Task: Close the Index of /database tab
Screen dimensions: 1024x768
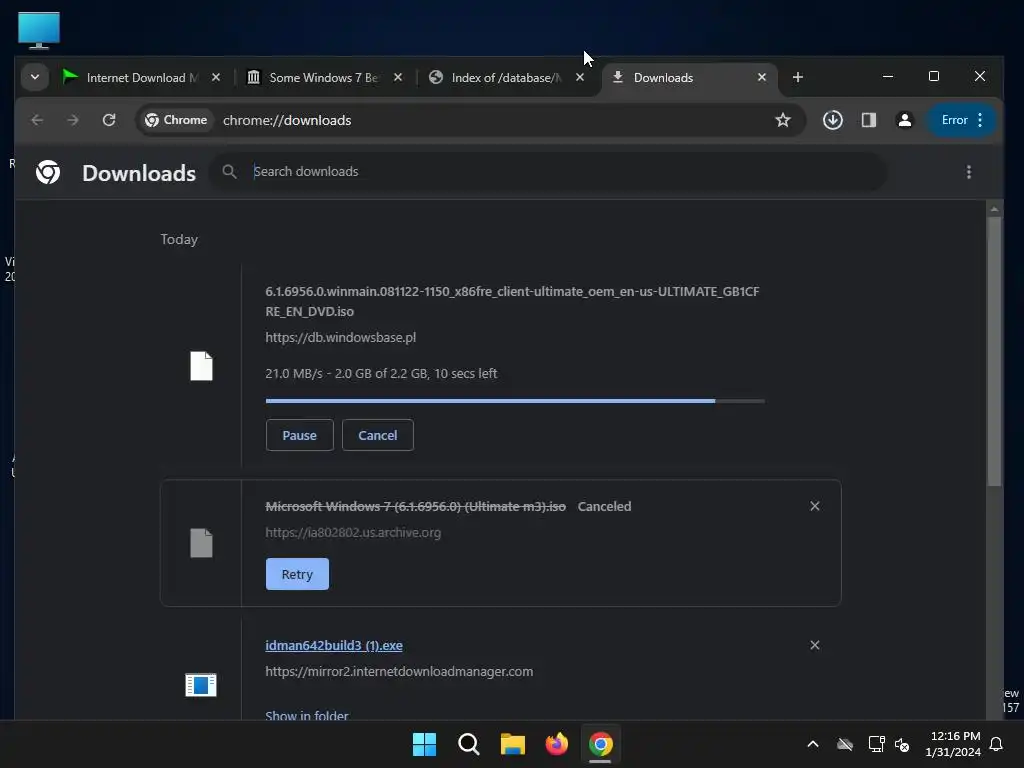Action: click(580, 78)
